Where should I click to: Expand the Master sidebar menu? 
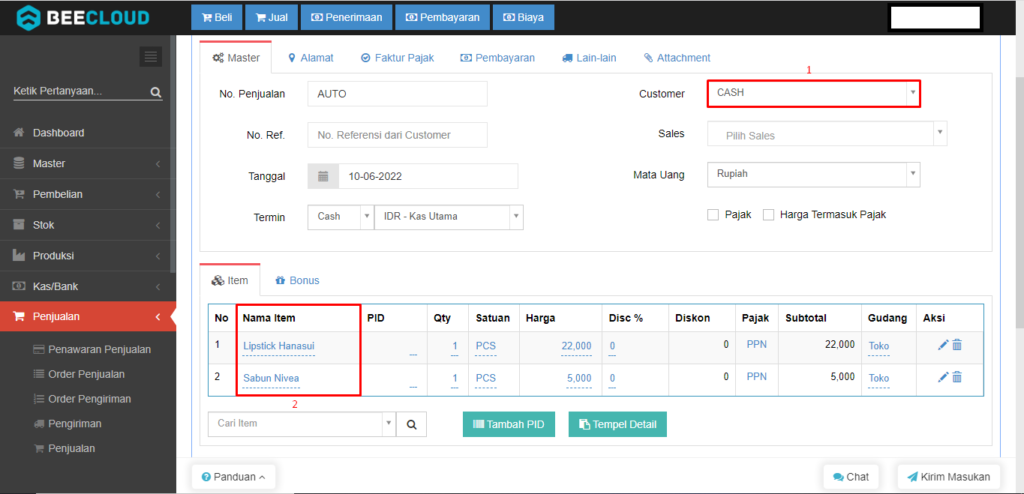click(x=86, y=163)
